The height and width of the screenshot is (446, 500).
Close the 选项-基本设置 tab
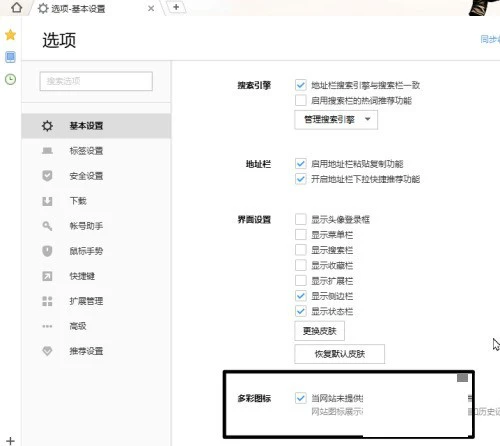(x=151, y=9)
